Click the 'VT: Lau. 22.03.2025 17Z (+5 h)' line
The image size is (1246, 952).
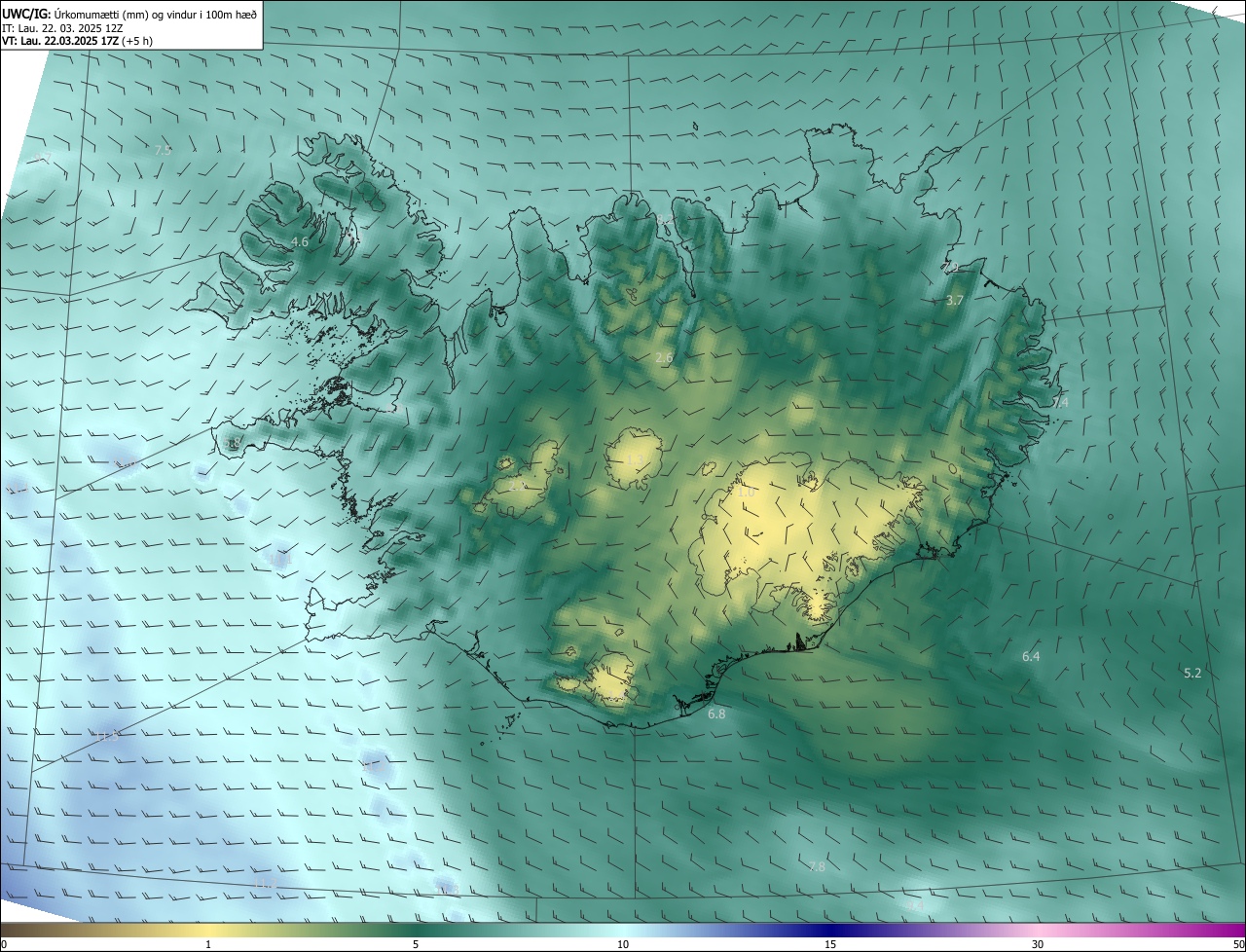click(77, 41)
